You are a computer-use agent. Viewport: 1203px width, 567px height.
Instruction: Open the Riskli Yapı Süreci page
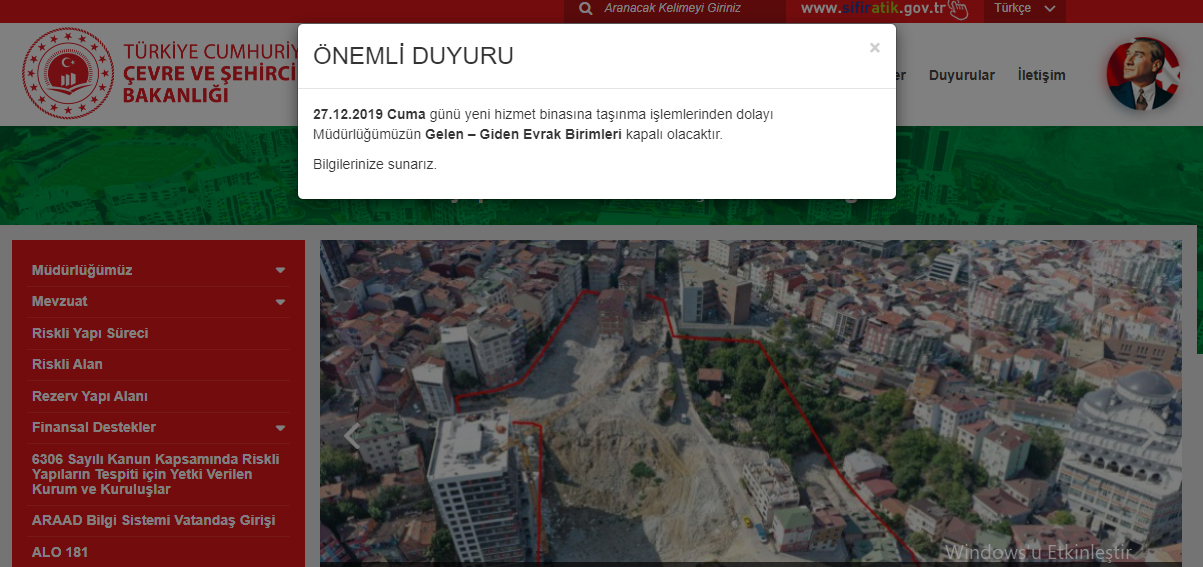pos(90,333)
